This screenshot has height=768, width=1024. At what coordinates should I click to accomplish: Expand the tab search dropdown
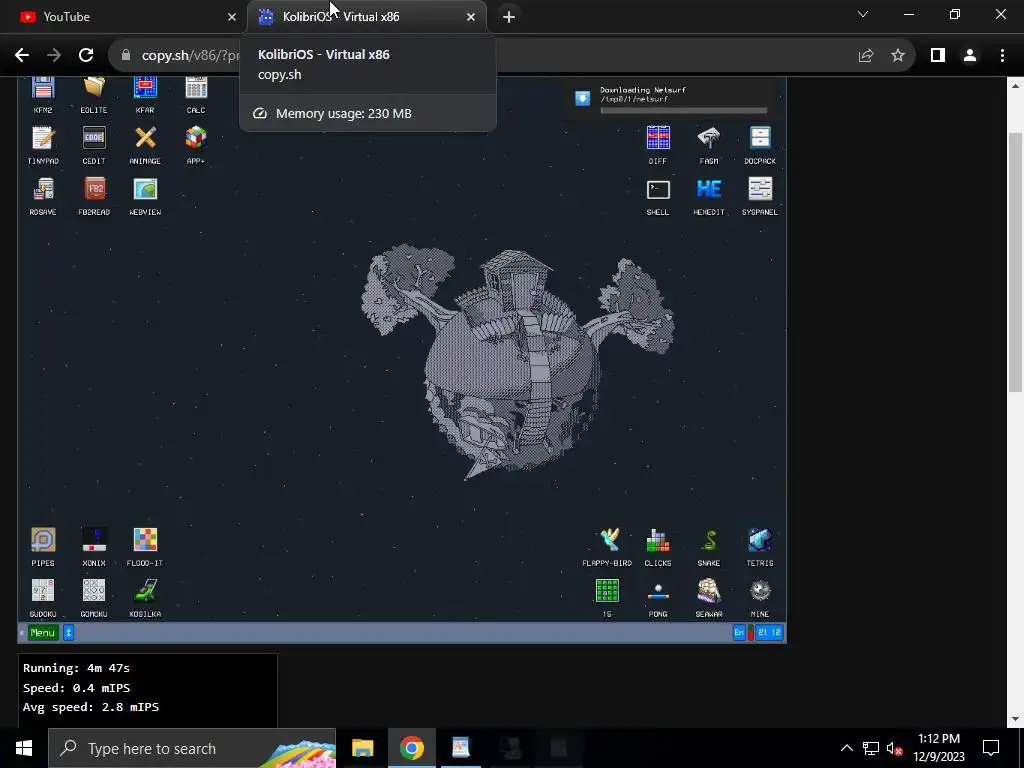(x=863, y=14)
